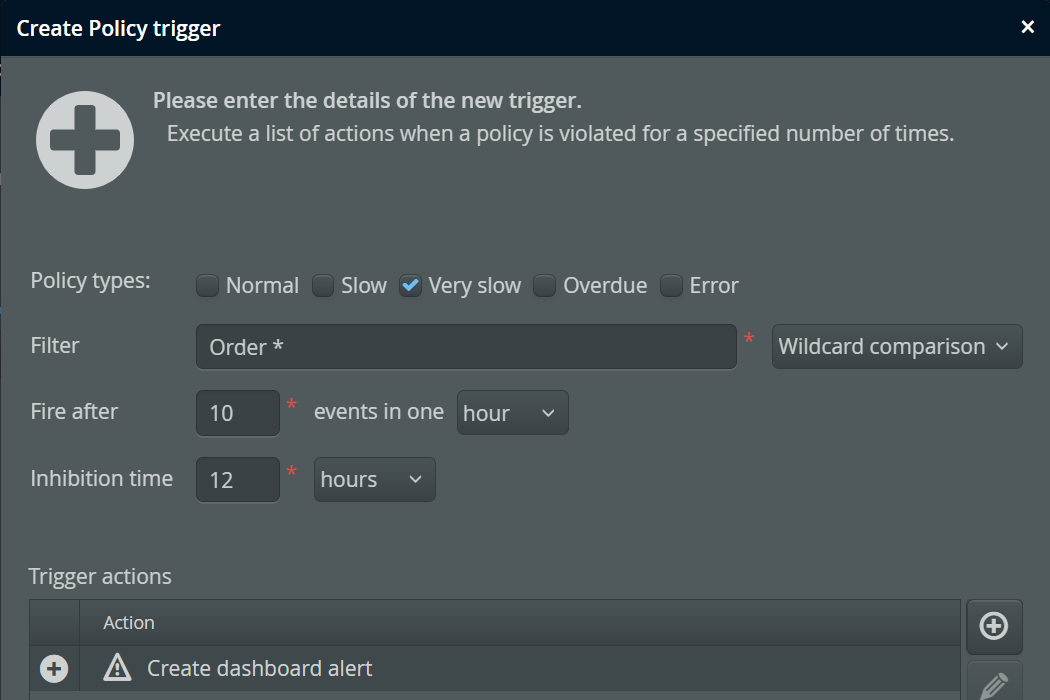This screenshot has width=1050, height=700.
Task: Close the Create Policy trigger dialog
Action: (x=1027, y=27)
